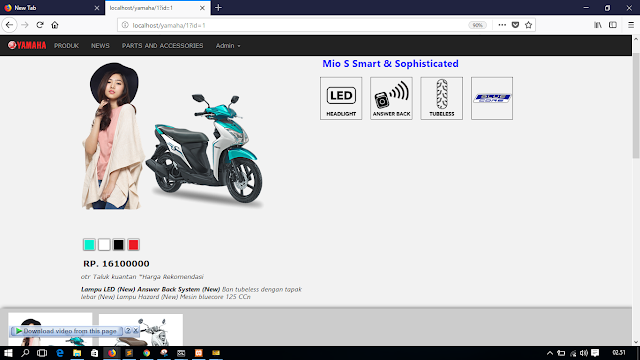
Task: Open the second scooter thumbnail at bottom
Action: point(141,330)
